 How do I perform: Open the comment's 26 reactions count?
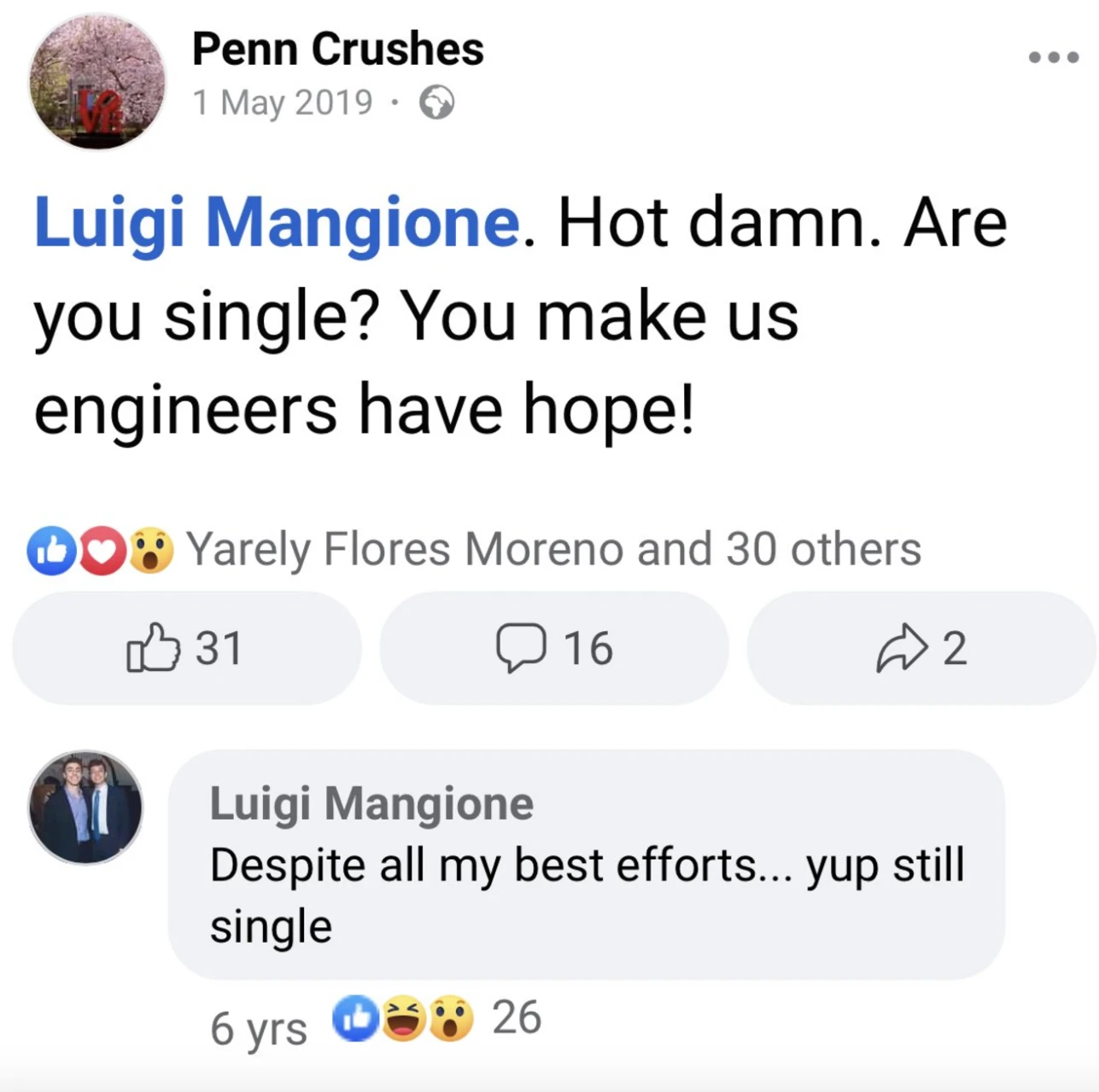517,1018
